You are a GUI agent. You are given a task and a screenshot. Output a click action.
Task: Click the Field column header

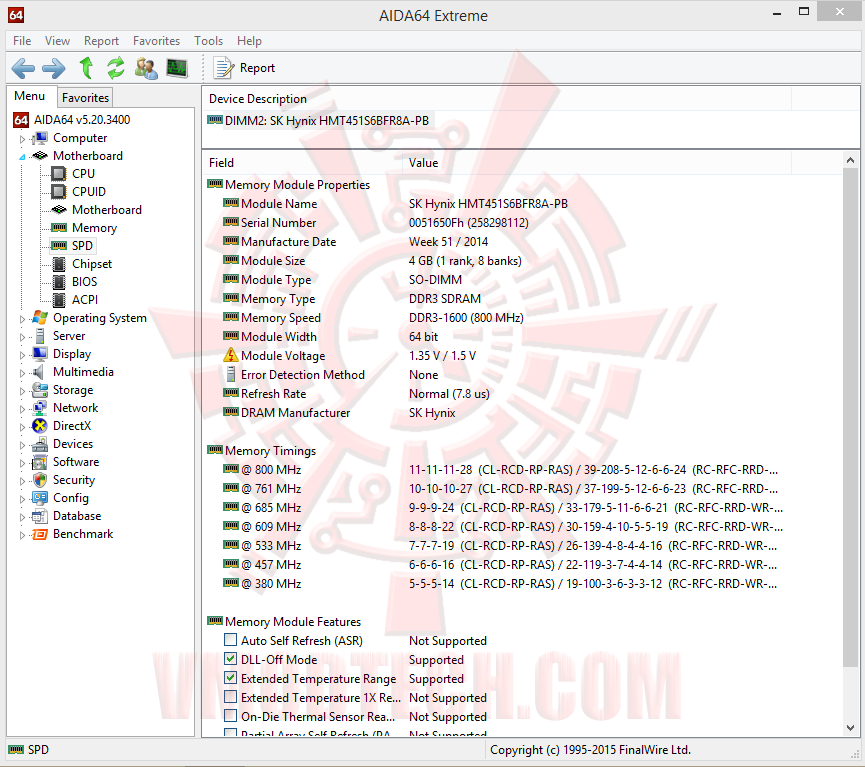(302, 163)
